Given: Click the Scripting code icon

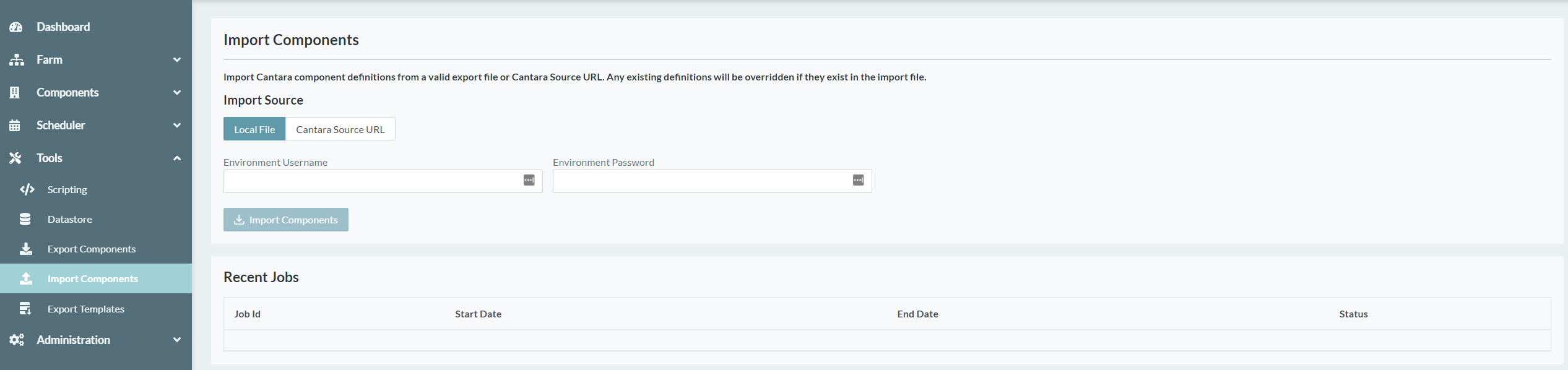Looking at the screenshot, I should [27, 189].
